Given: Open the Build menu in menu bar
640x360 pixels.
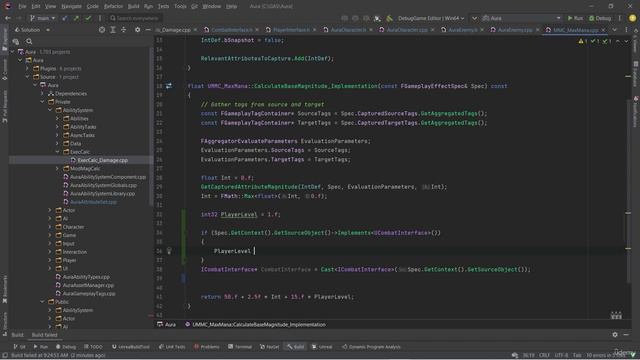Looking at the screenshot, I should tap(133, 7).
